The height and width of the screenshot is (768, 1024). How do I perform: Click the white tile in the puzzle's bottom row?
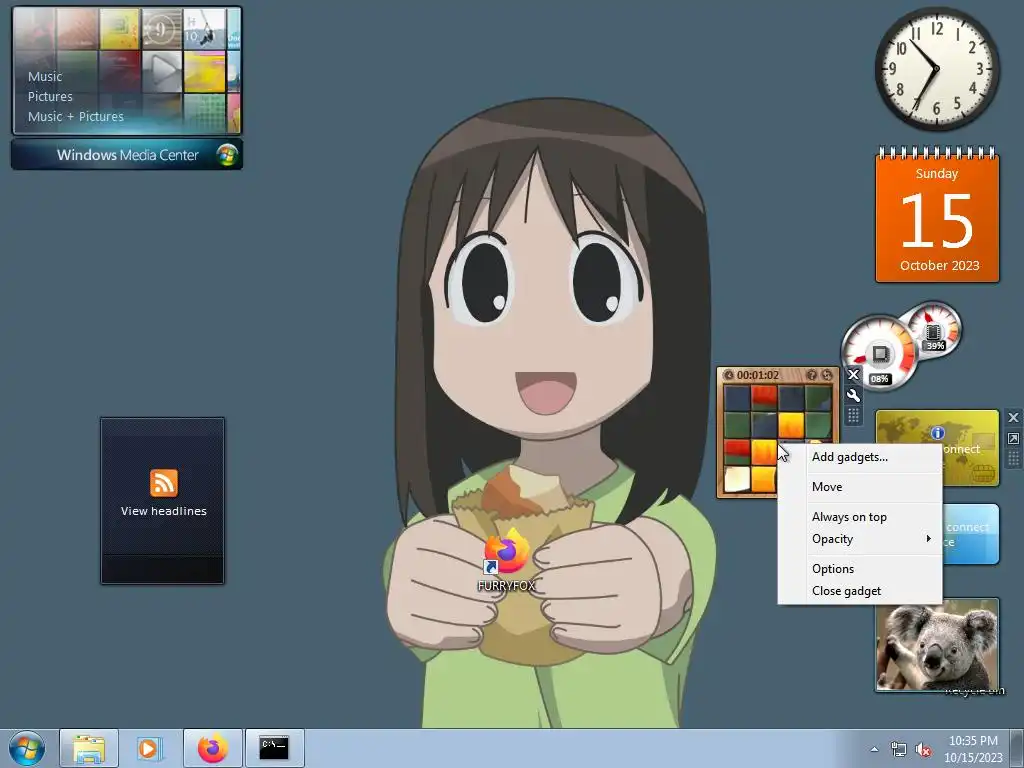click(x=737, y=479)
